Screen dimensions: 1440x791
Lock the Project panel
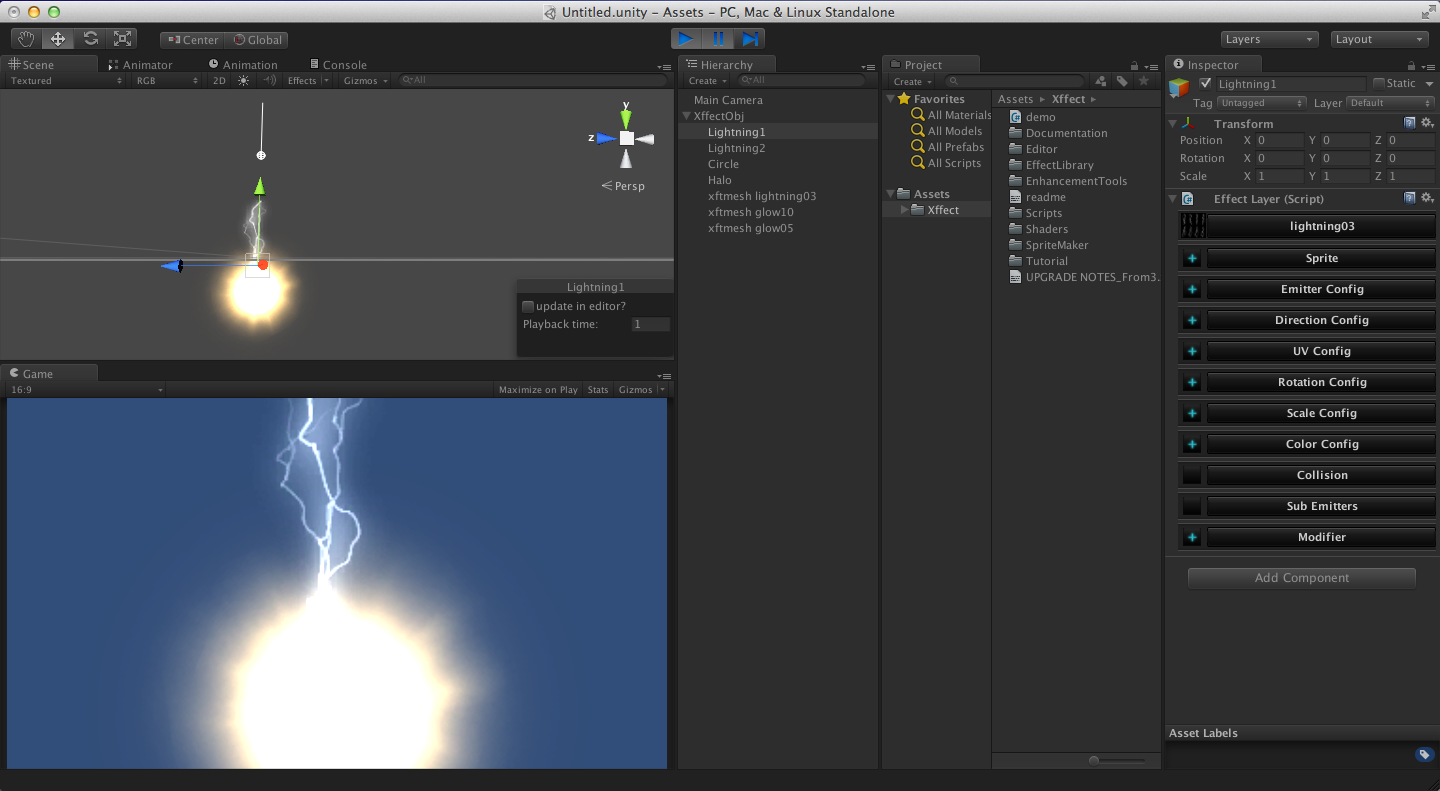click(1134, 65)
